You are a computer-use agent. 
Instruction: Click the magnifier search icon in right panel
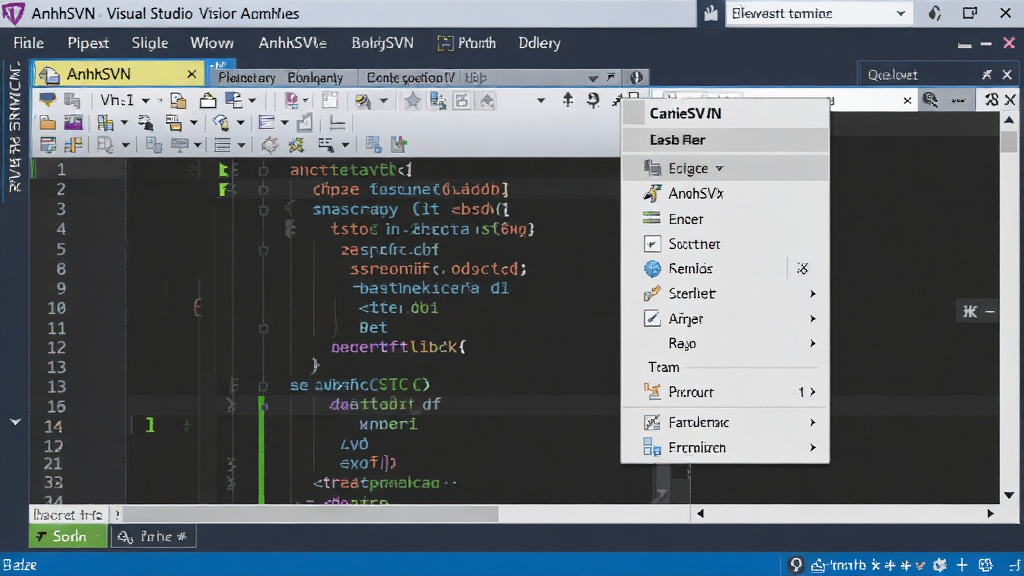(x=930, y=100)
